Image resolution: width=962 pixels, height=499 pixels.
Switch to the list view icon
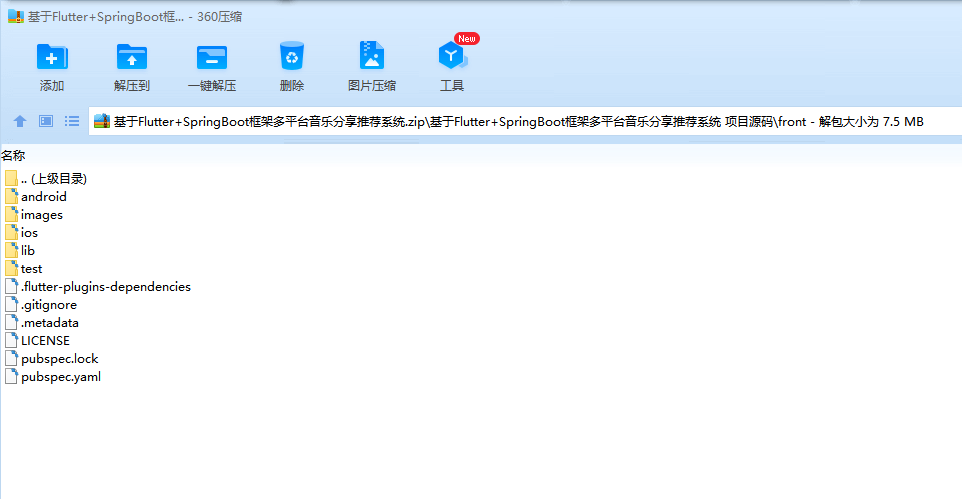click(72, 121)
